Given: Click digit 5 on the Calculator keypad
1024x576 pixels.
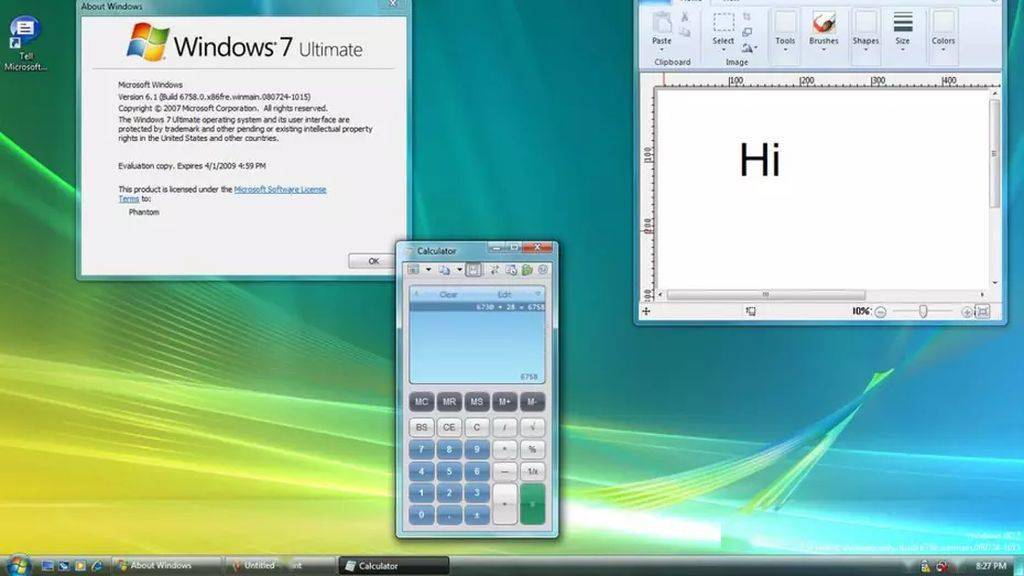Looking at the screenshot, I should click(449, 471).
